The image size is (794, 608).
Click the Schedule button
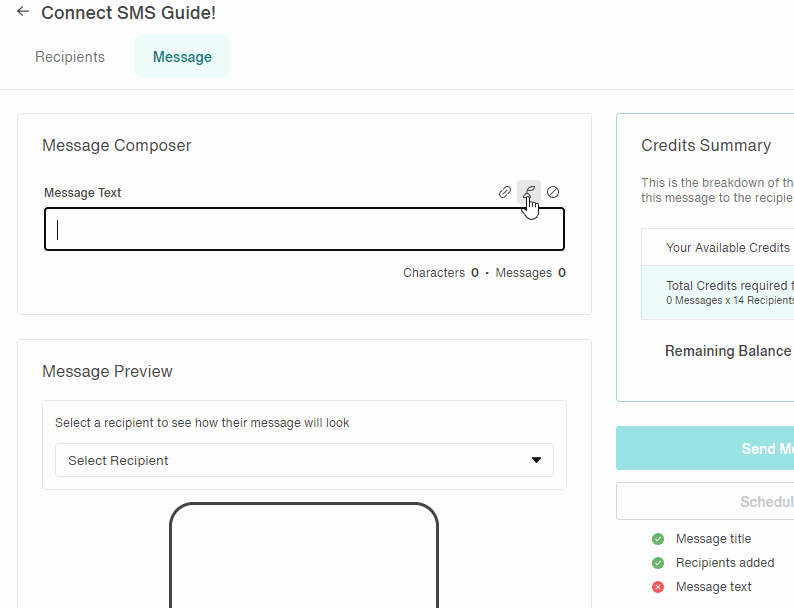coord(705,501)
